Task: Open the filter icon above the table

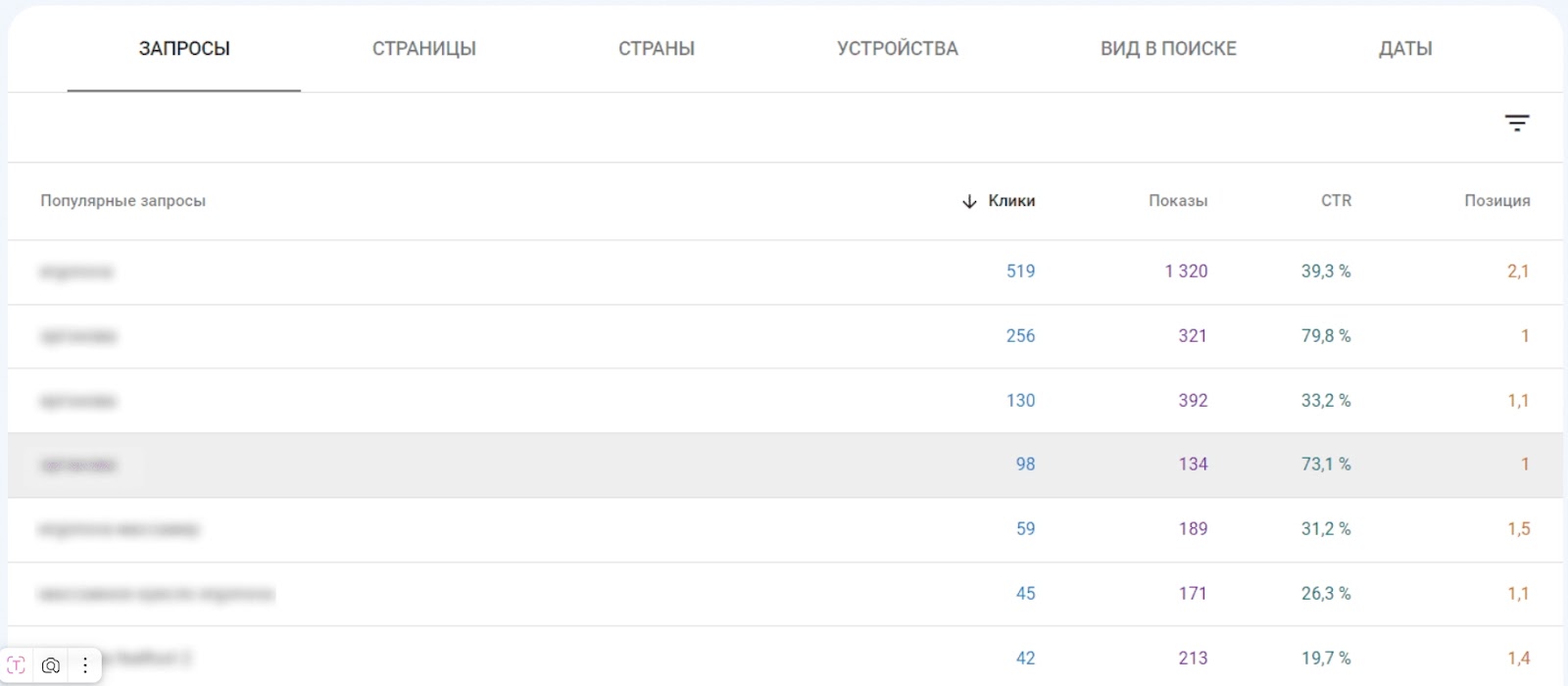Action: pos(1517,122)
